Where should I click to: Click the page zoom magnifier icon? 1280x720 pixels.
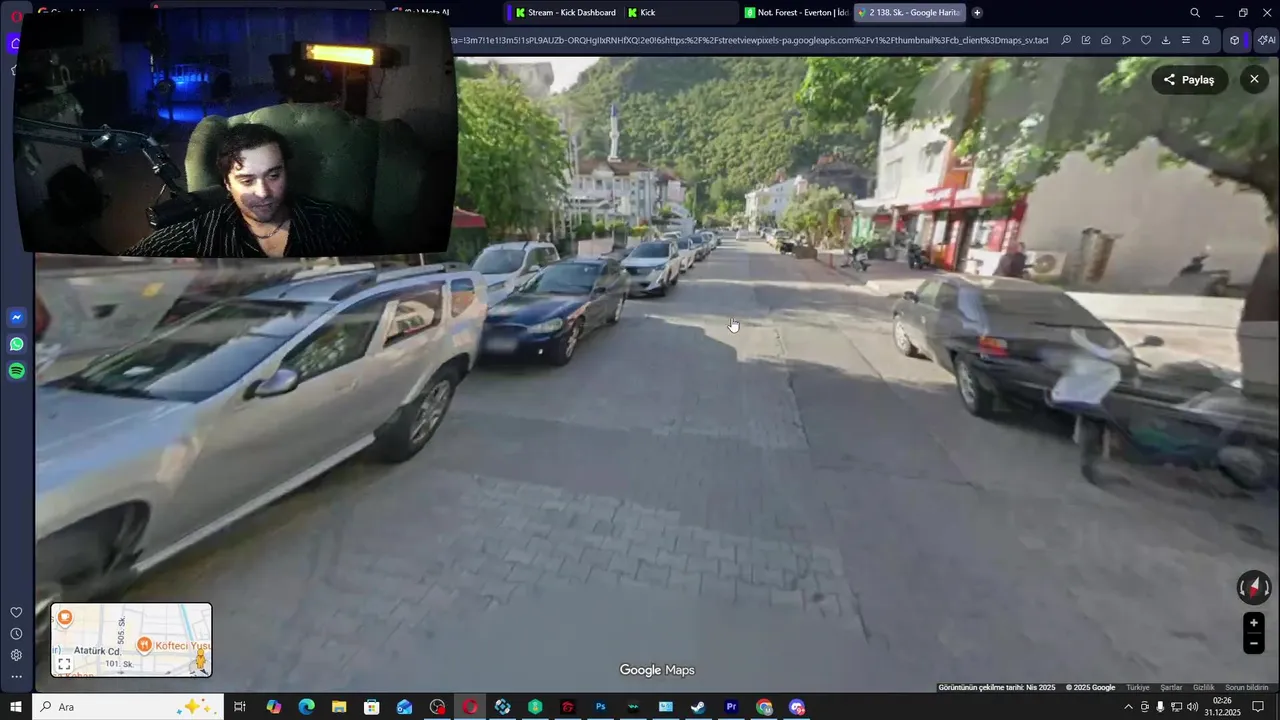point(1066,40)
